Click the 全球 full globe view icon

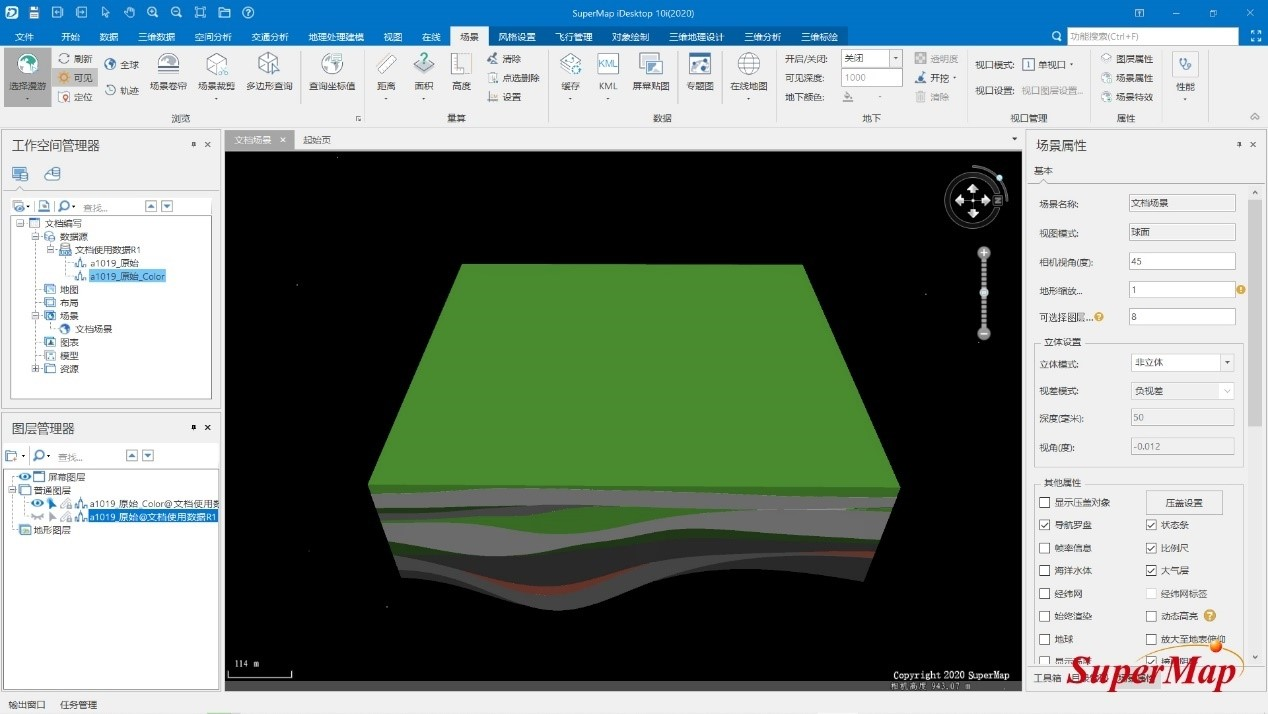[123, 64]
